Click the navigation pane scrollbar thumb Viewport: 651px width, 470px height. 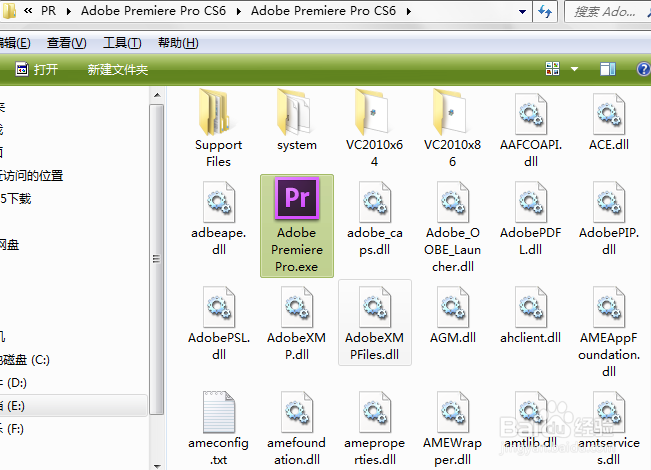tap(157, 259)
